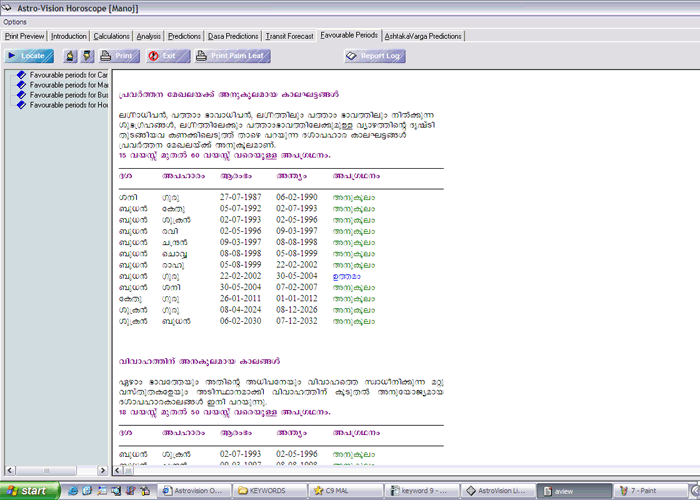700x500 pixels.
Task: Click the Exit button
Action: pos(168,56)
